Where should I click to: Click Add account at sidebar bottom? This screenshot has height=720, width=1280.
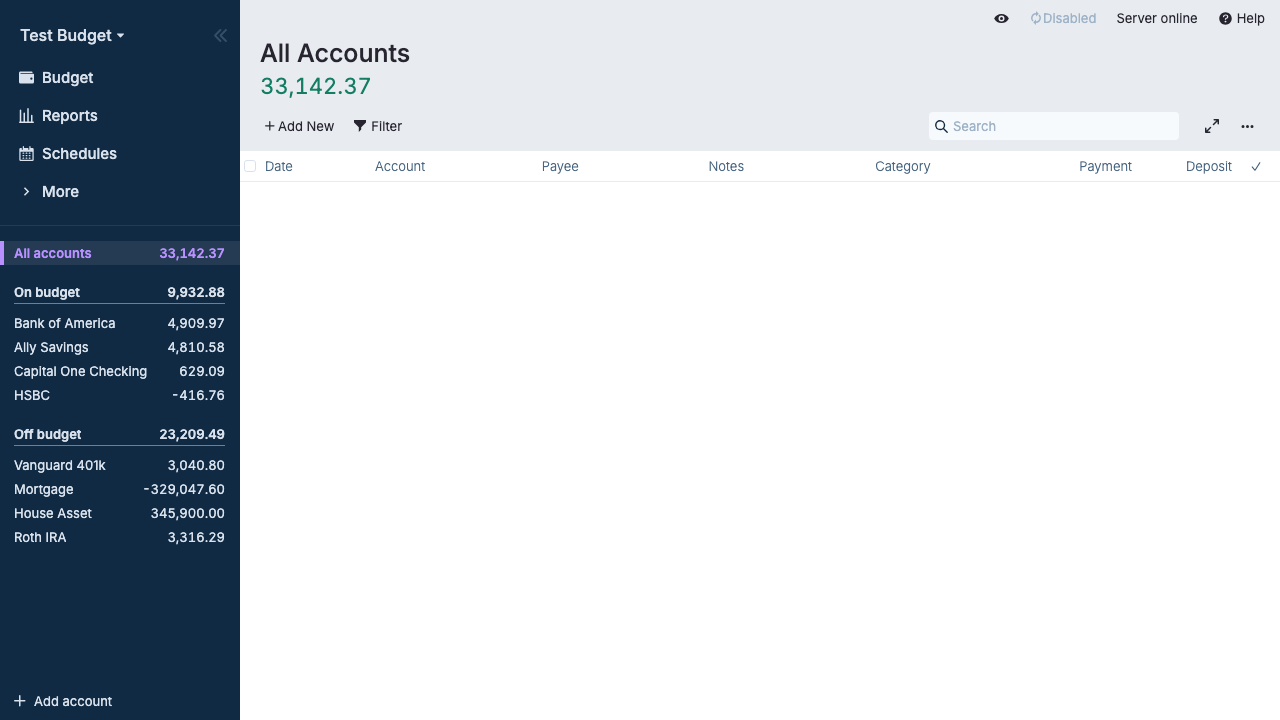(63, 701)
